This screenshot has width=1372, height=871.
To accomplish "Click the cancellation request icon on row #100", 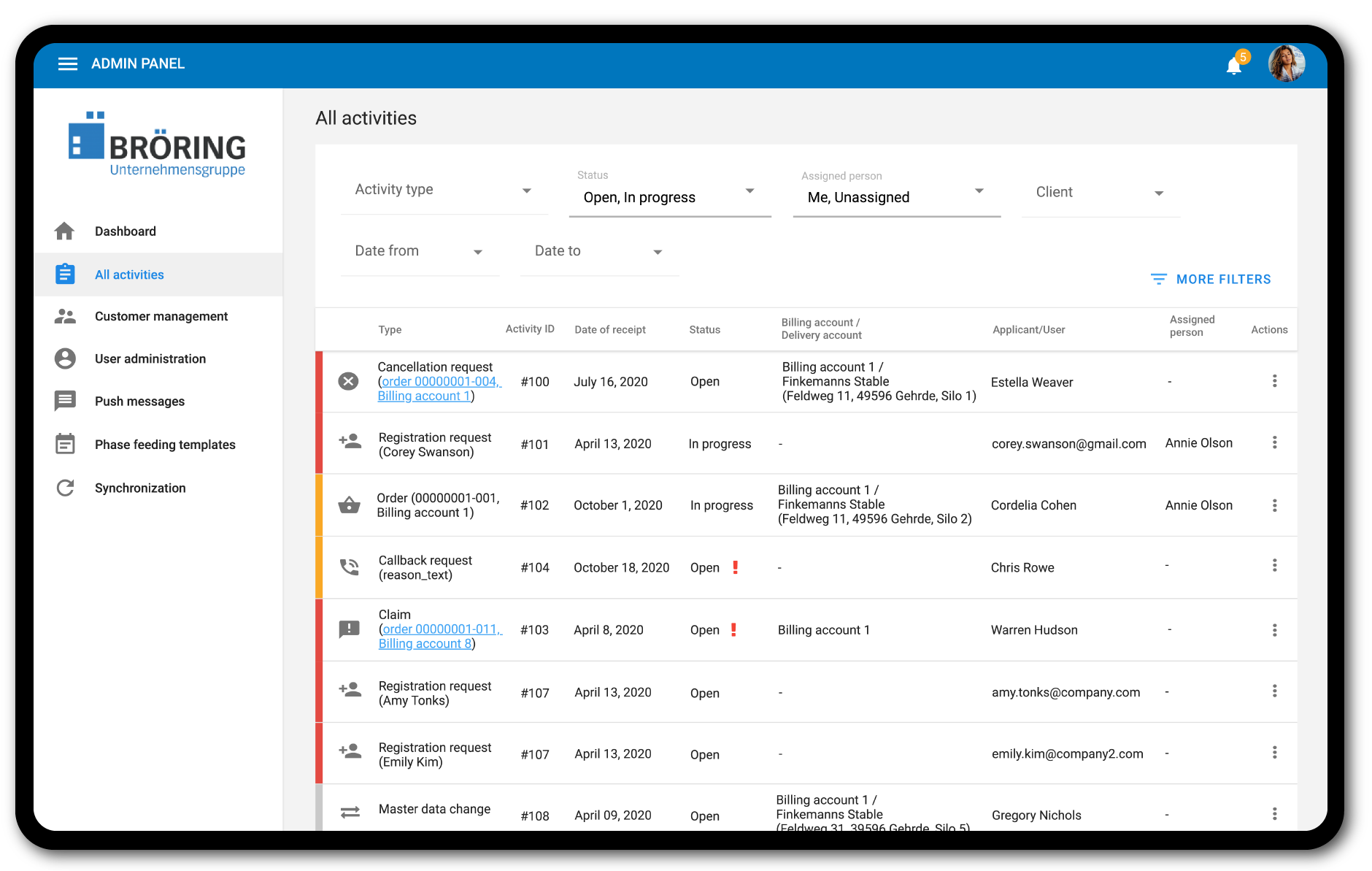I will 349,380.
